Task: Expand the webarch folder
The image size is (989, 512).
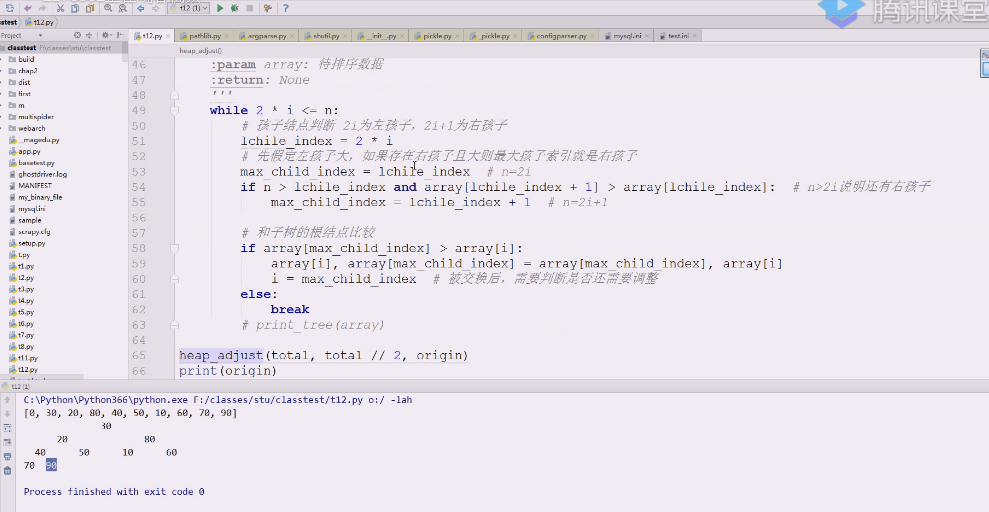Action: pyautogui.click(x=2, y=128)
